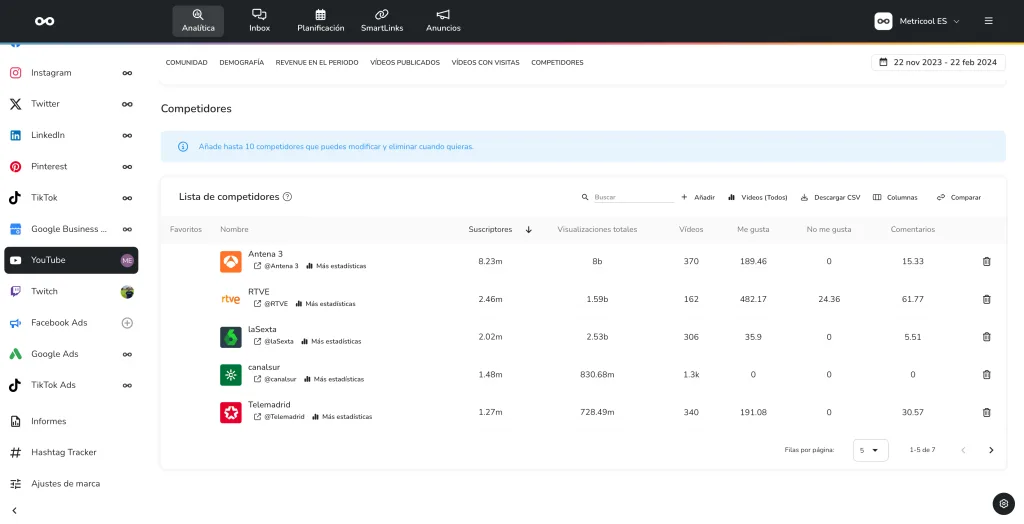Open the Inbox section
This screenshot has height=524, width=1024.
click(259, 21)
